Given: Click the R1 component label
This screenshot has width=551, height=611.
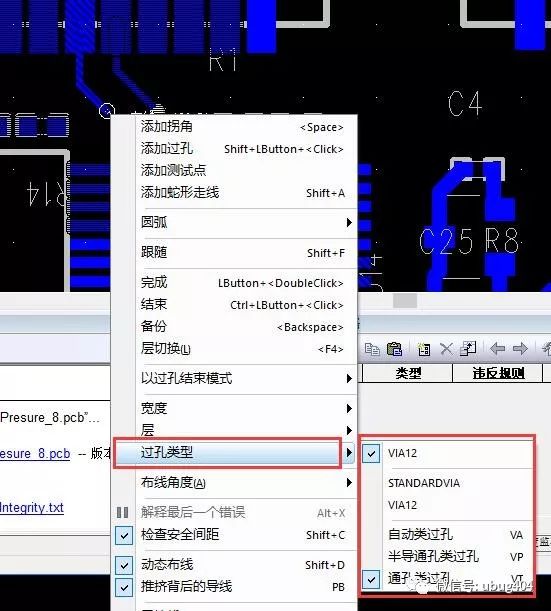Looking at the screenshot, I should click(223, 60).
